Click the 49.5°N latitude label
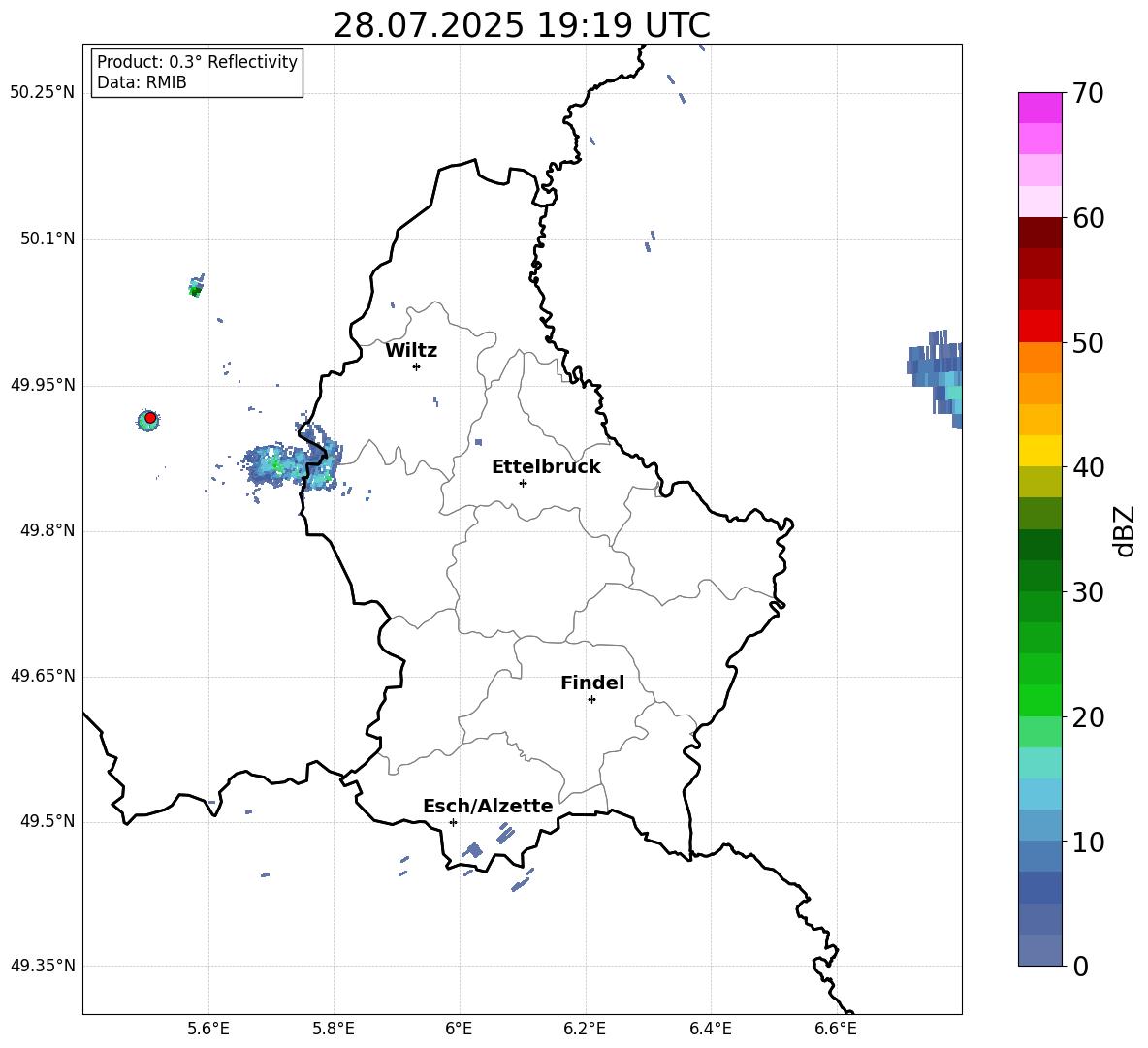 tap(48, 821)
